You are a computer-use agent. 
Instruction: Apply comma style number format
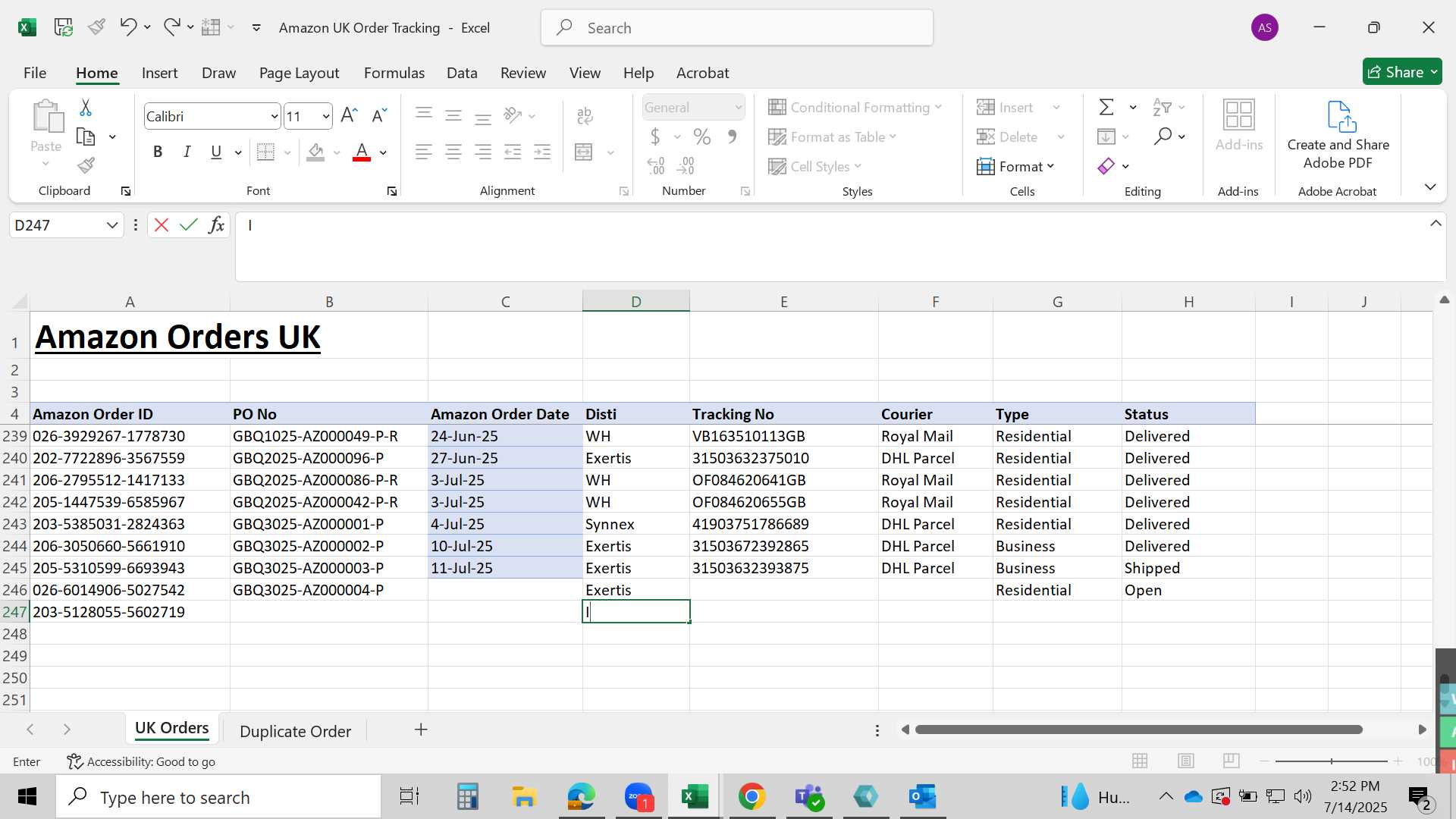pyautogui.click(x=732, y=137)
